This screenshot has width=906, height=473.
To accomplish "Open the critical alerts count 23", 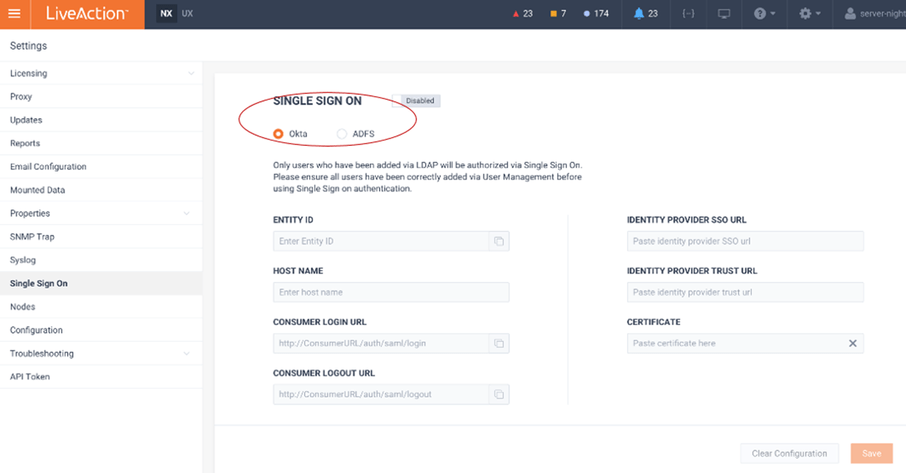I will pyautogui.click(x=523, y=13).
